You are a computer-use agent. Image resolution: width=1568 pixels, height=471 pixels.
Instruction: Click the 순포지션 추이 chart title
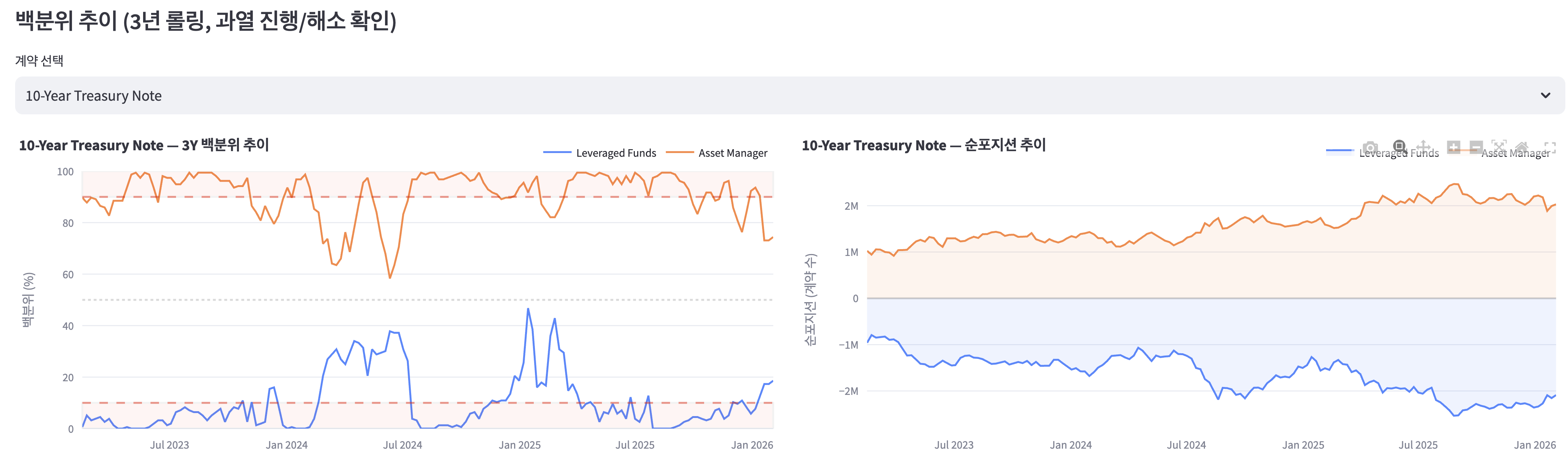(923, 145)
